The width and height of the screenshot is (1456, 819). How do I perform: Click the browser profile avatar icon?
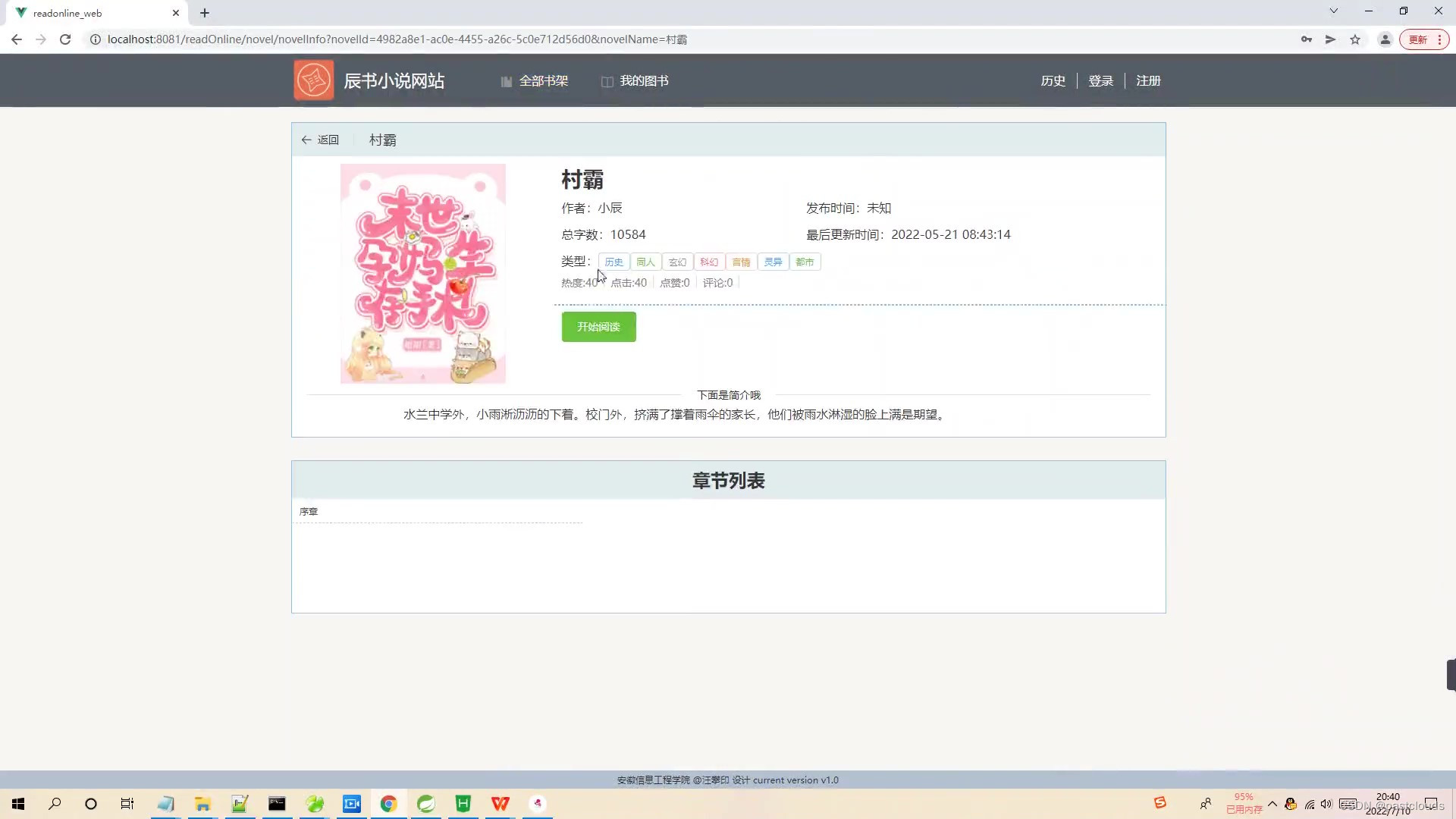[1385, 39]
